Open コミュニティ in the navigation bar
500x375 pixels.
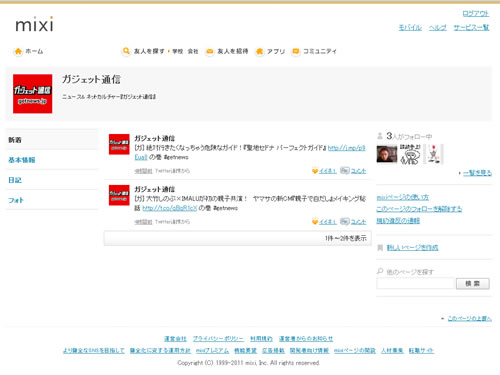click(319, 51)
